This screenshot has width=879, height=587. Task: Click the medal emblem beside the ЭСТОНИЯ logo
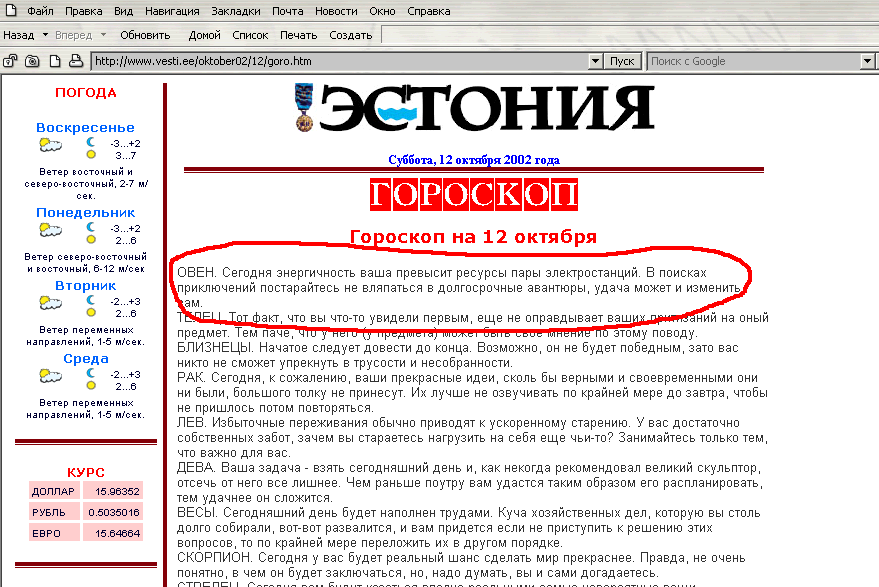[304, 108]
